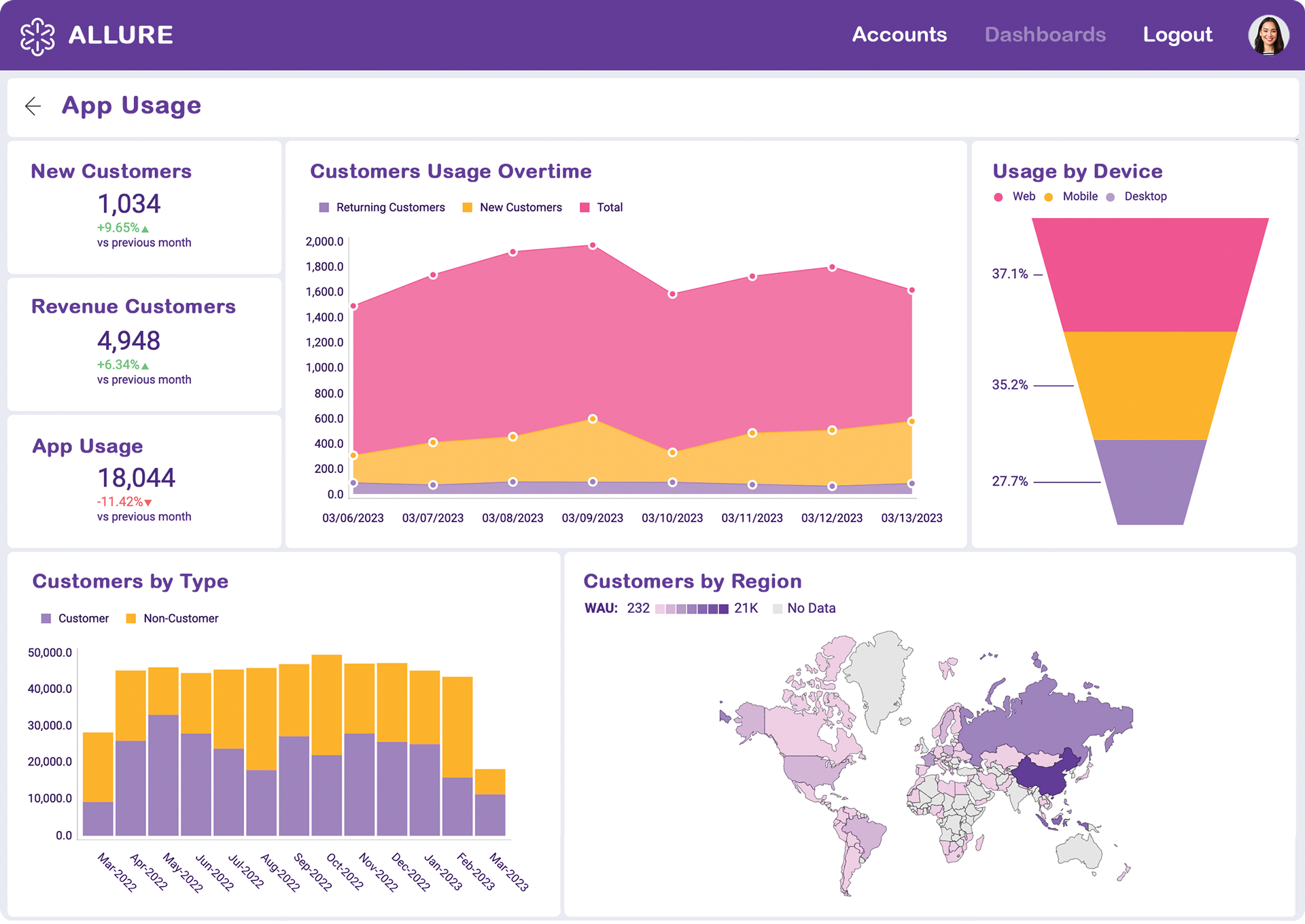This screenshot has height=924, width=1305.
Task: Select the Web legend dot in Usage by Device
Action: coord(998,196)
